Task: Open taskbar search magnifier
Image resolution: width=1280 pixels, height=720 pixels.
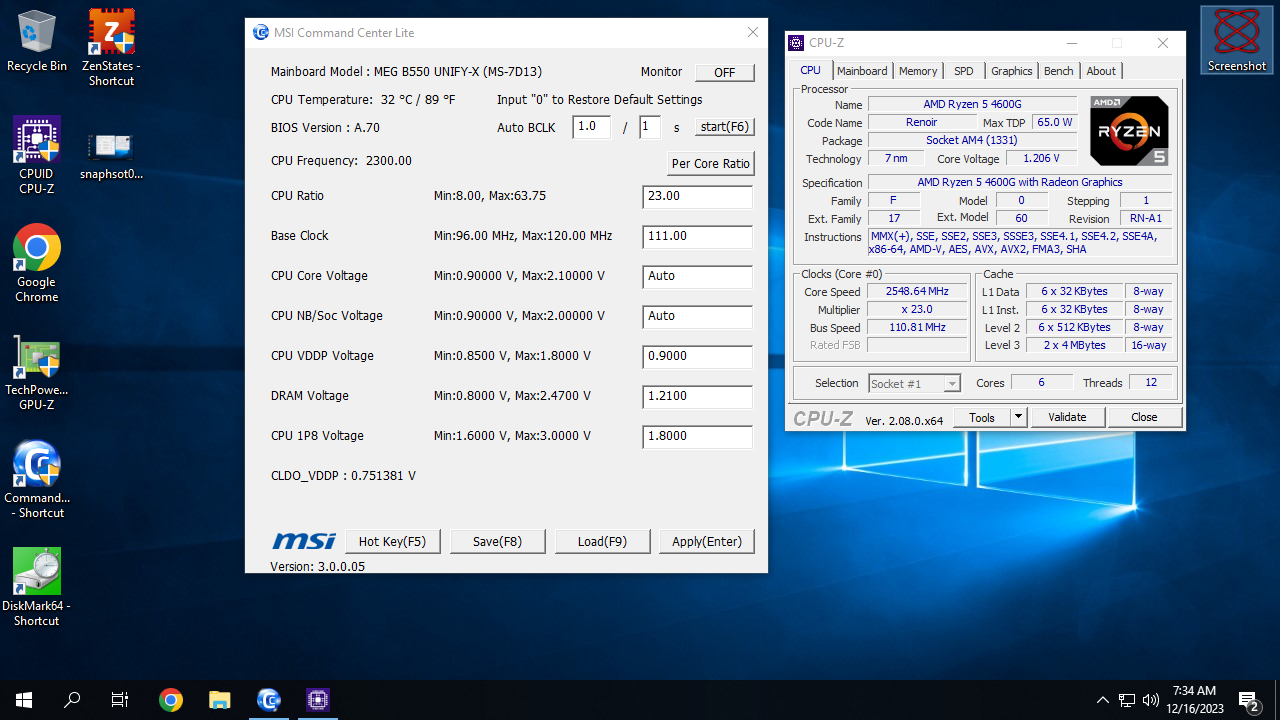Action: (72, 700)
